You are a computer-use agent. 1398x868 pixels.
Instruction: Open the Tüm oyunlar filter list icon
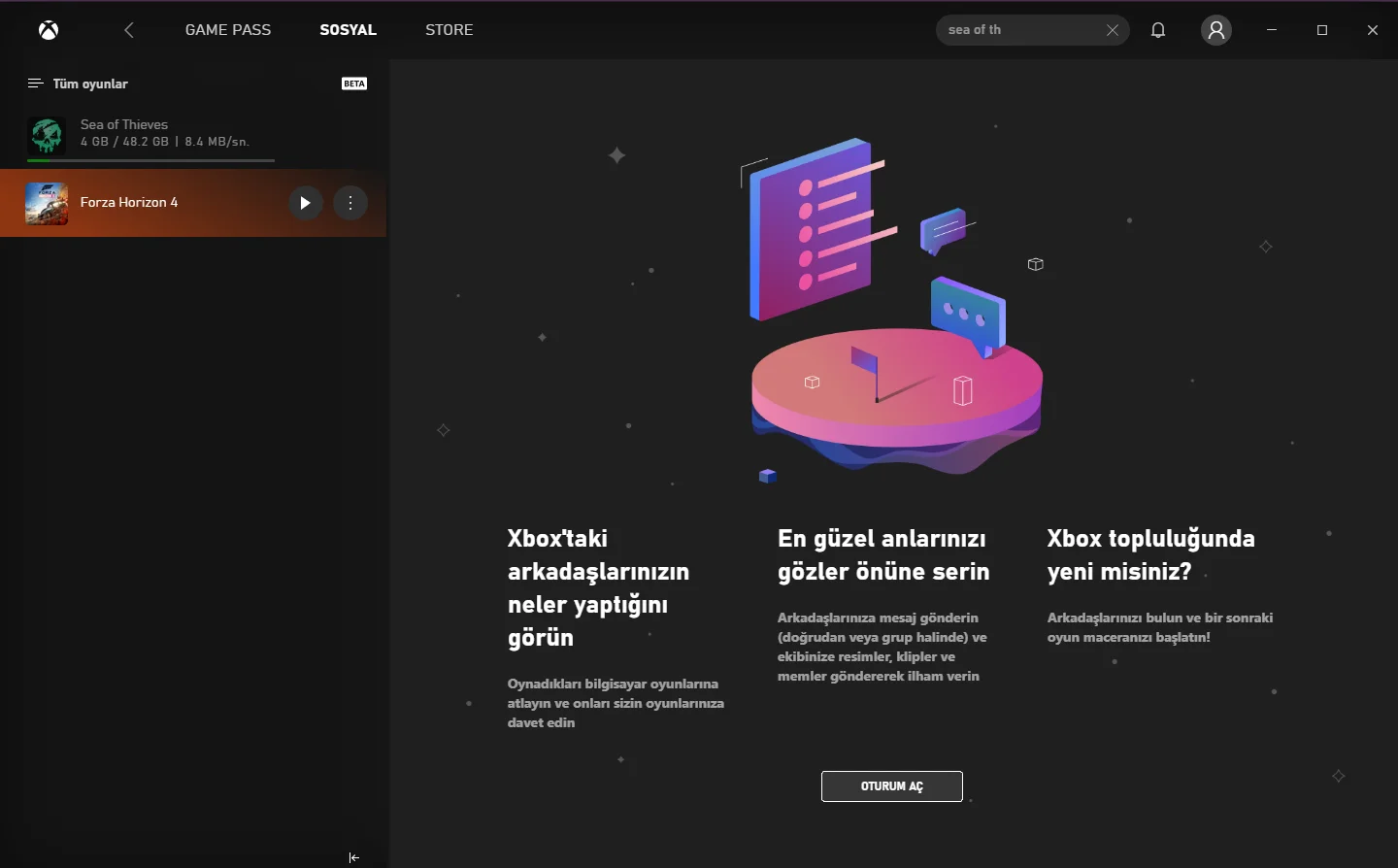pos(36,83)
